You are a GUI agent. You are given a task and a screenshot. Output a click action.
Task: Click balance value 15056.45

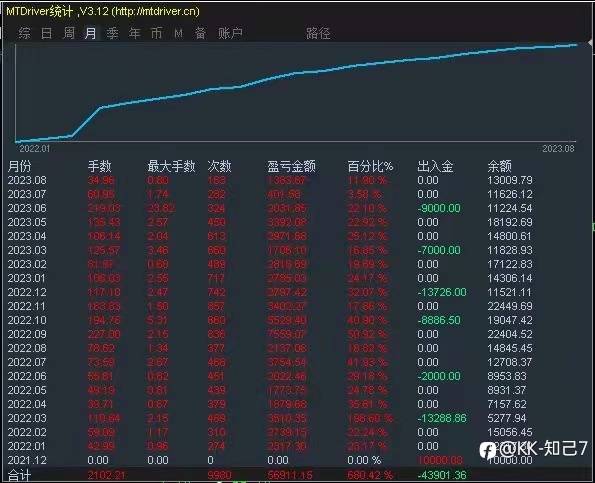click(510, 432)
